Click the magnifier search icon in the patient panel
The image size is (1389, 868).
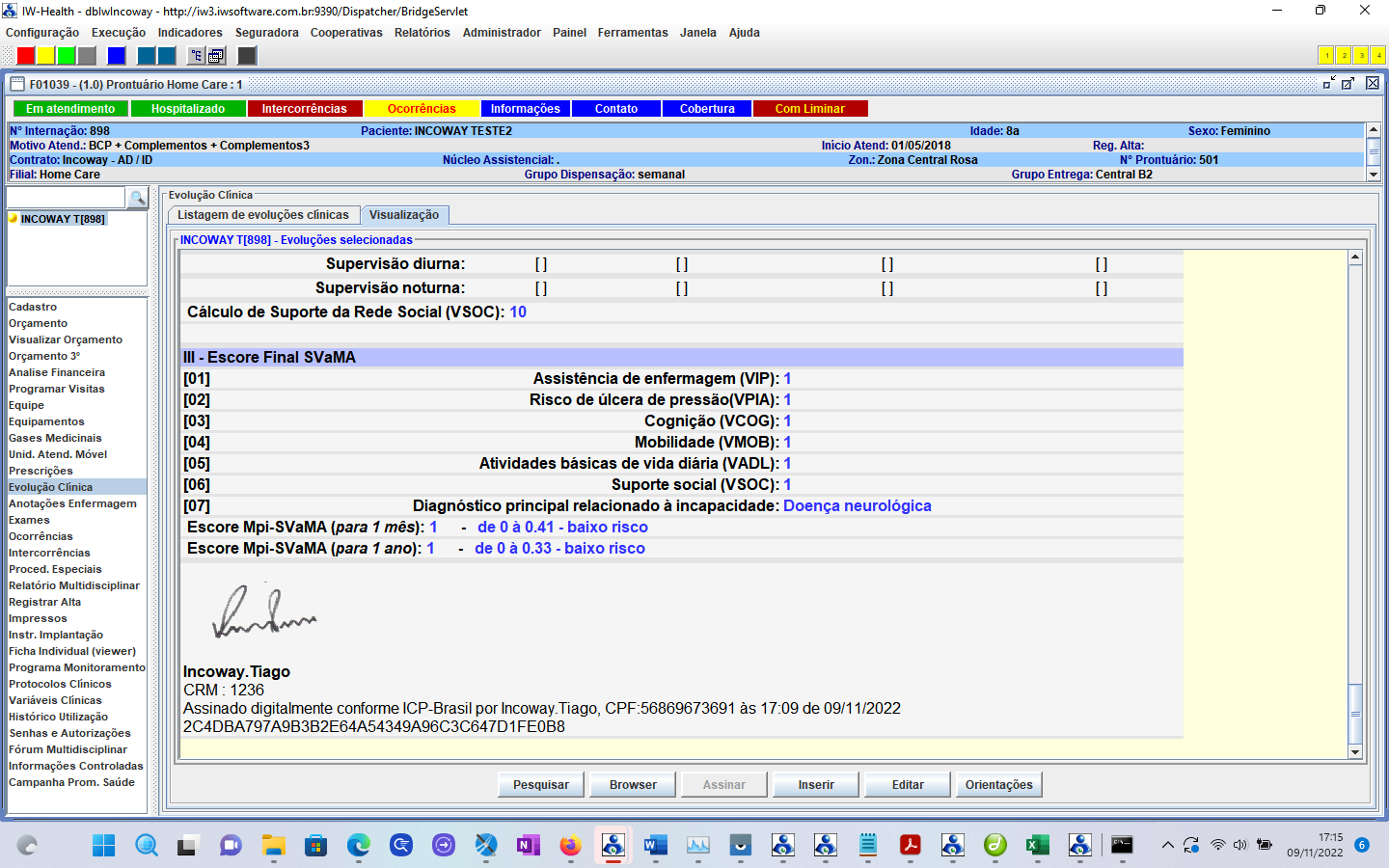click(x=138, y=198)
